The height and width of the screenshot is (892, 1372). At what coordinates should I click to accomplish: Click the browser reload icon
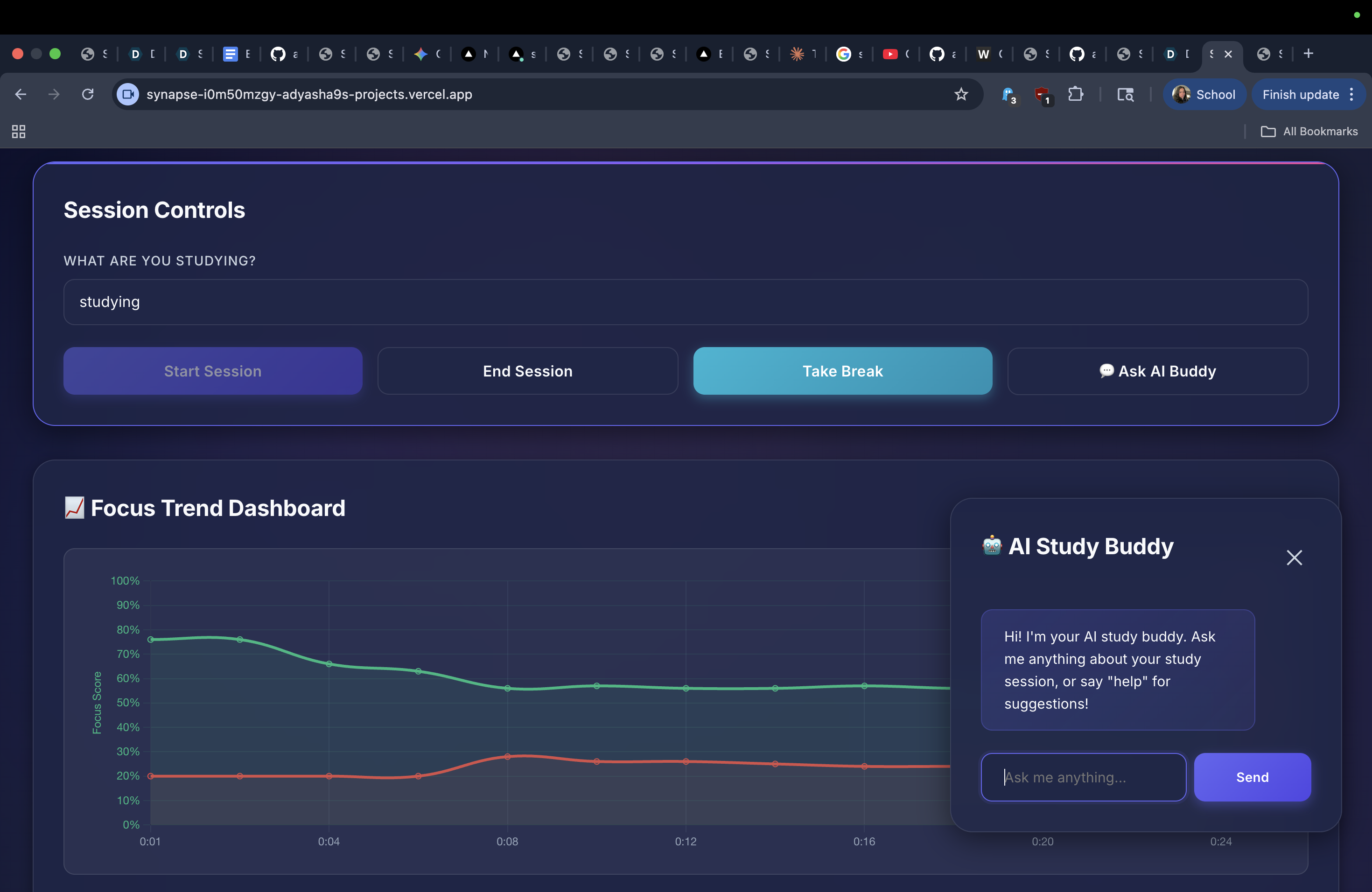click(88, 94)
